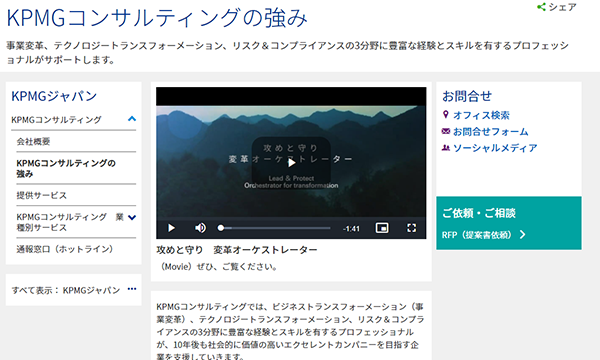Open 通報窓口（ホットライン） sidebar item
Screen dimensions: 600x360
(65, 249)
